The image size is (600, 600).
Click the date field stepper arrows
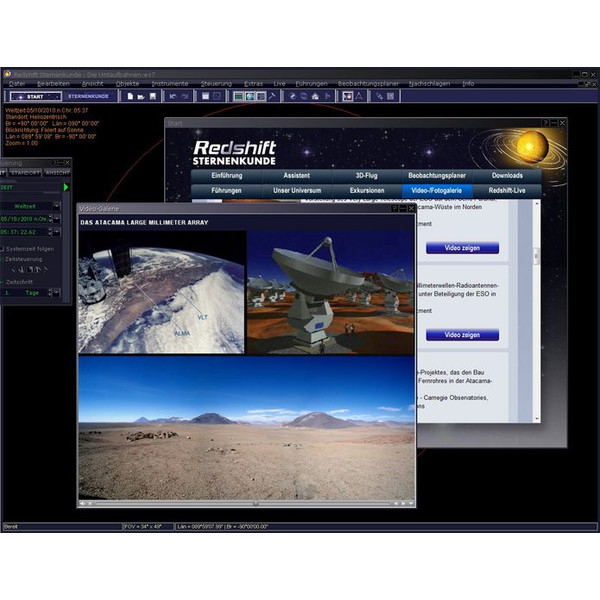click(x=50, y=219)
